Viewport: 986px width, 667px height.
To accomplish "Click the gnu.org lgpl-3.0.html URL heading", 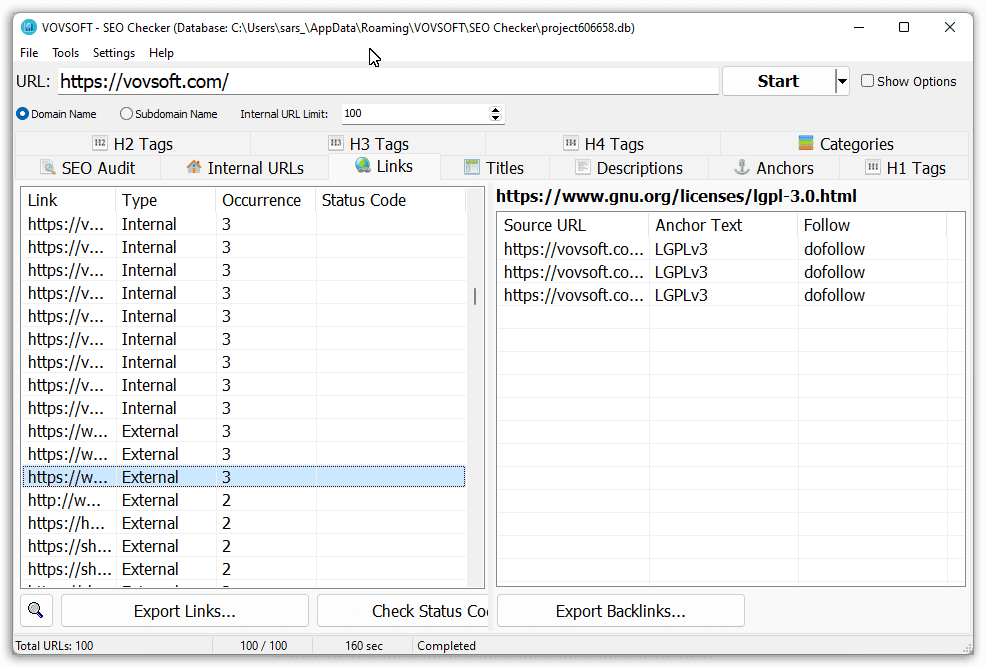I will (676, 196).
